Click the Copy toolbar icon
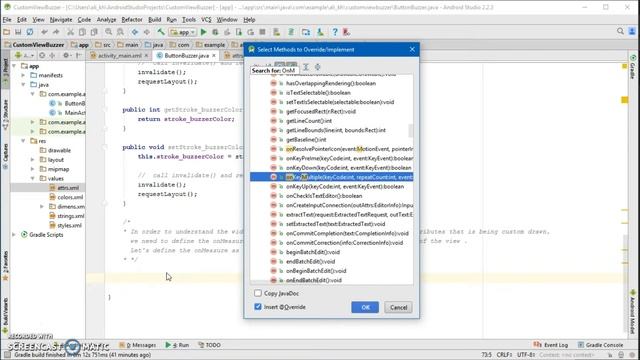640x360 pixels. (82, 32)
